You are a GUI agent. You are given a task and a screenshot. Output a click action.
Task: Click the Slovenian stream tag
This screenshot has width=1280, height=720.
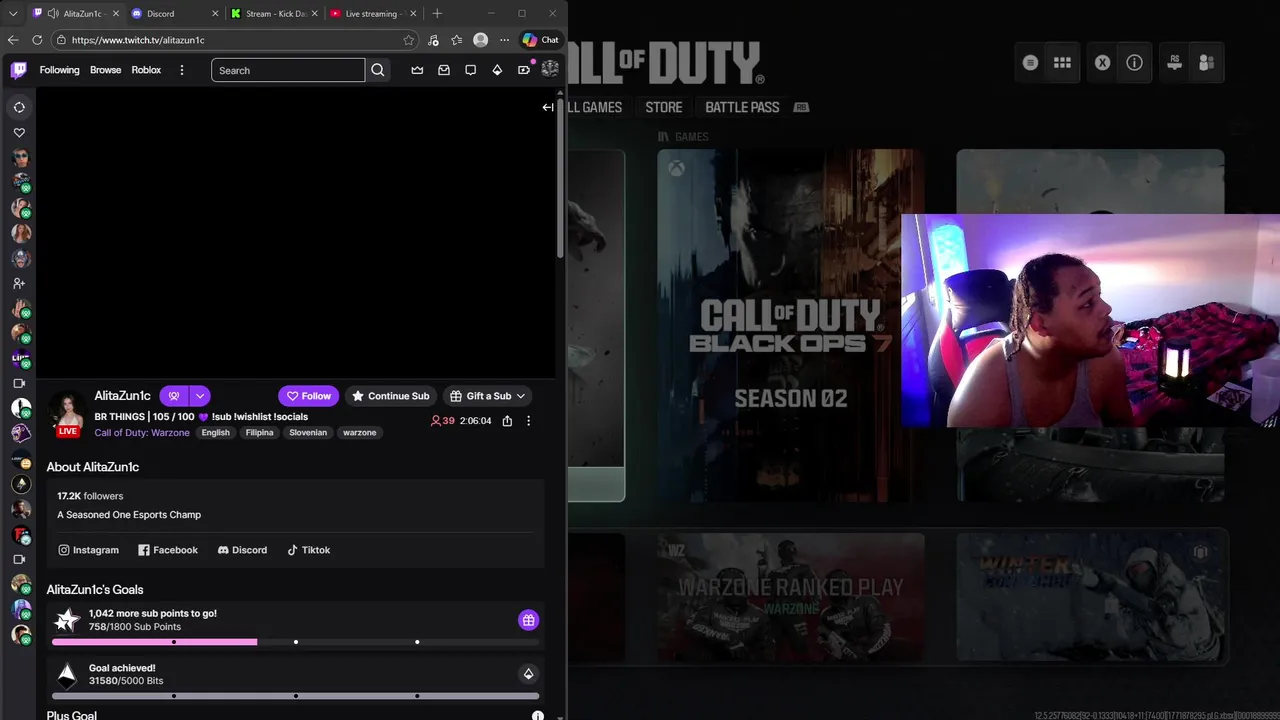308,433
